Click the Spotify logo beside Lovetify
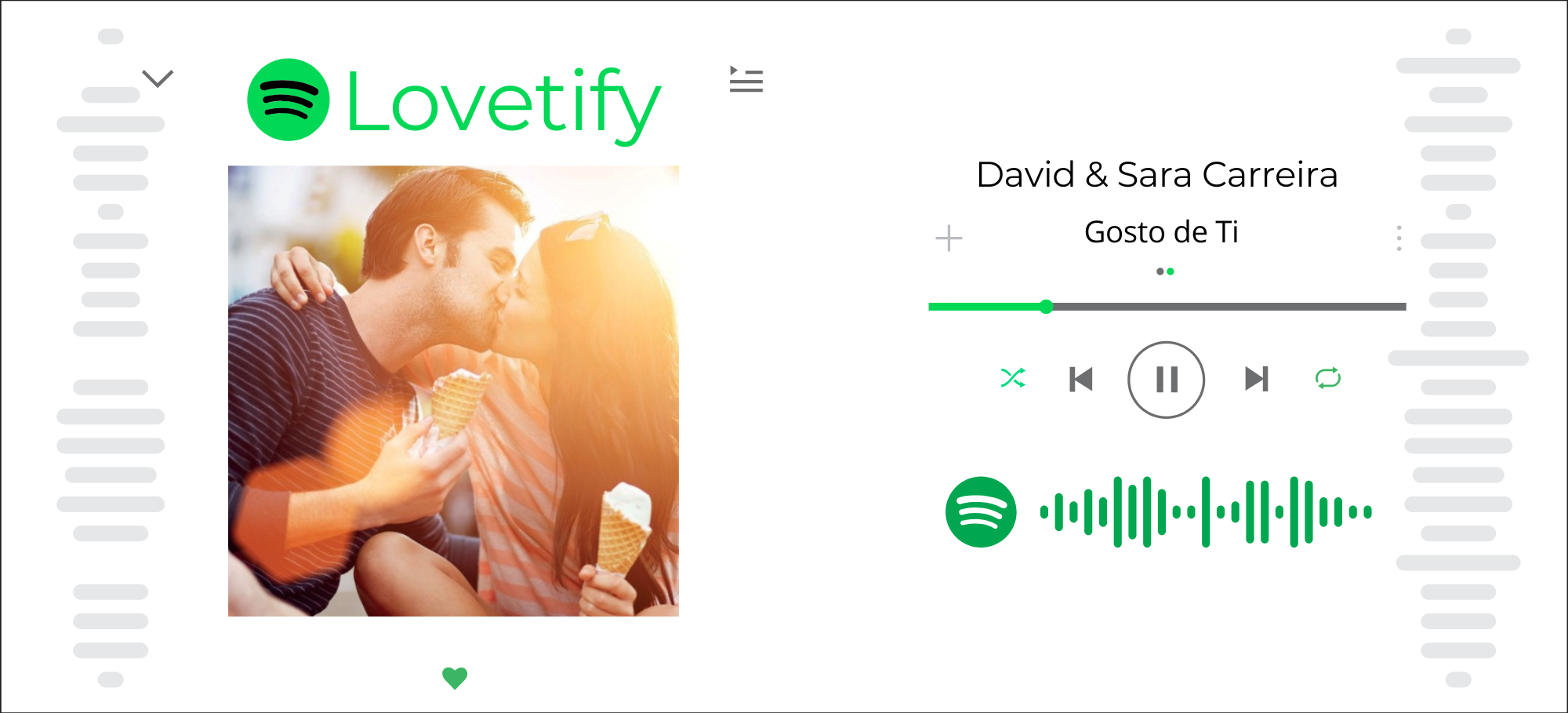Image resolution: width=1568 pixels, height=713 pixels. click(288, 100)
